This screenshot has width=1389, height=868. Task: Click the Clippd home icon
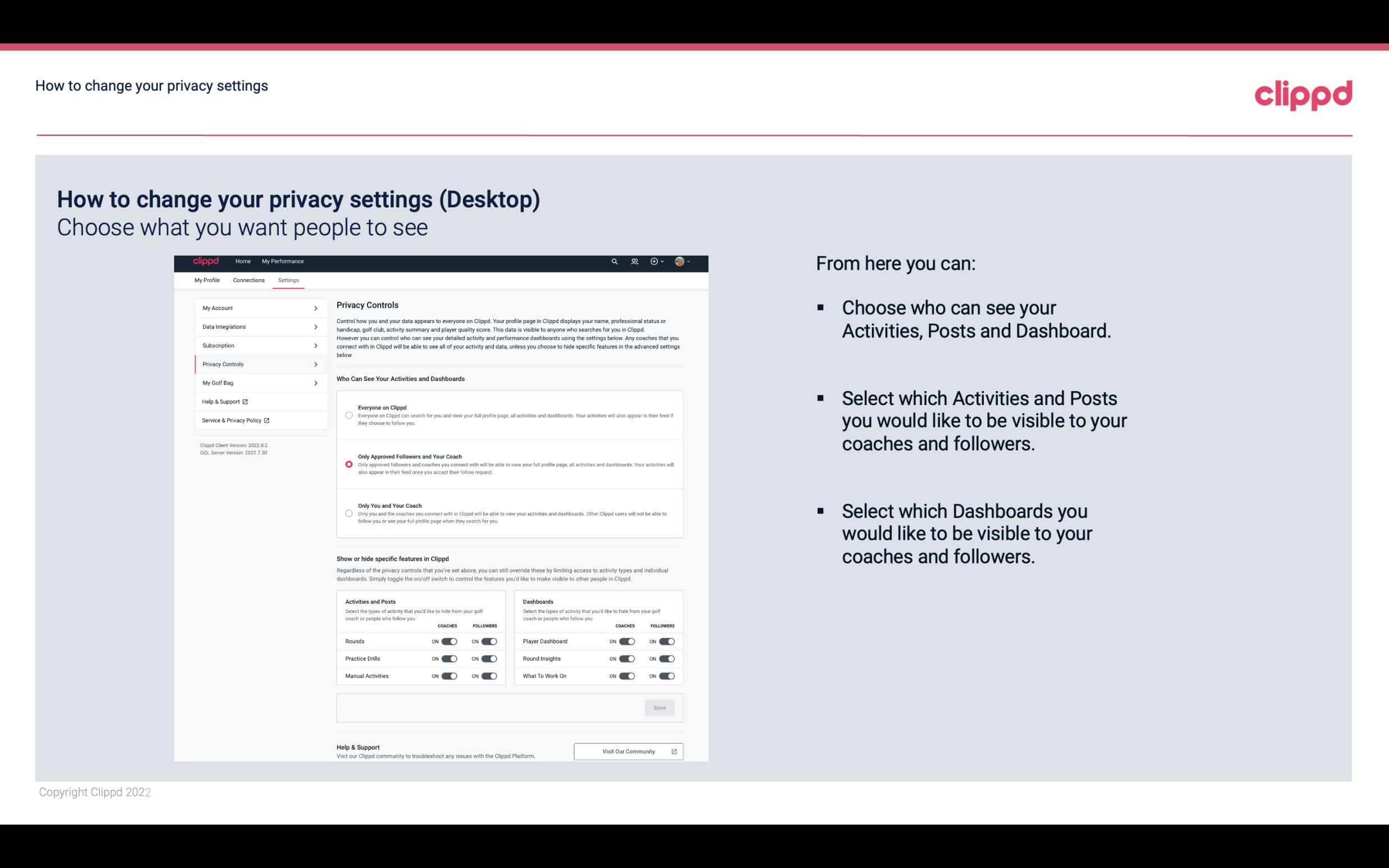coord(205,261)
